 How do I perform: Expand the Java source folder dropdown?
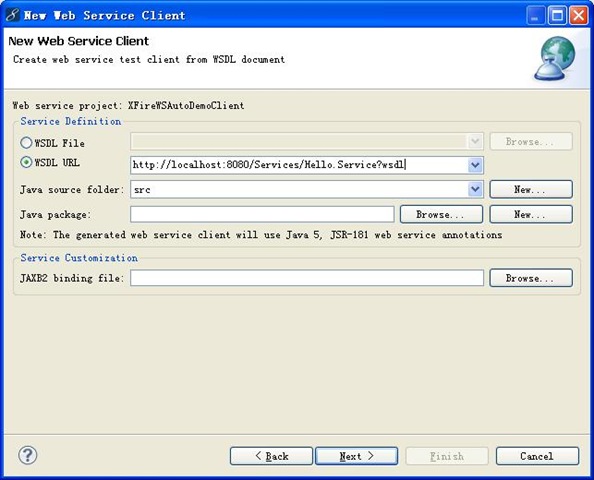tap(475, 189)
